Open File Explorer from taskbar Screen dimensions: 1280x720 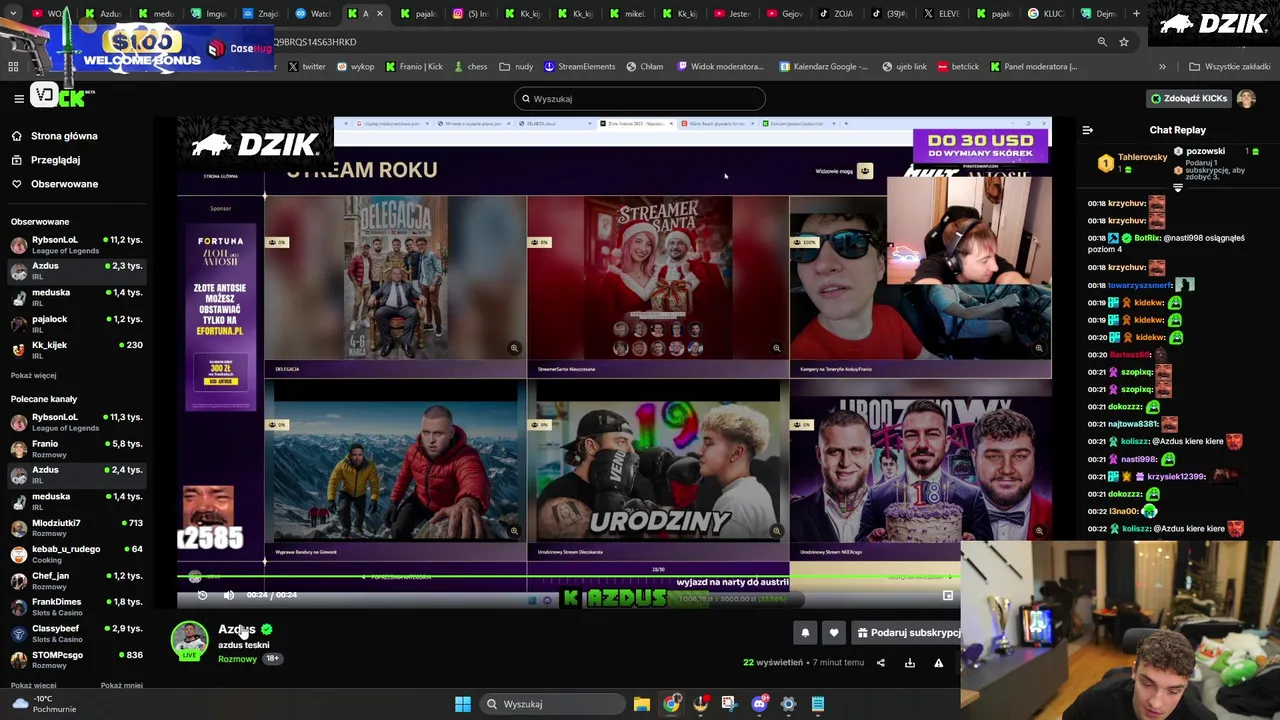(x=642, y=704)
